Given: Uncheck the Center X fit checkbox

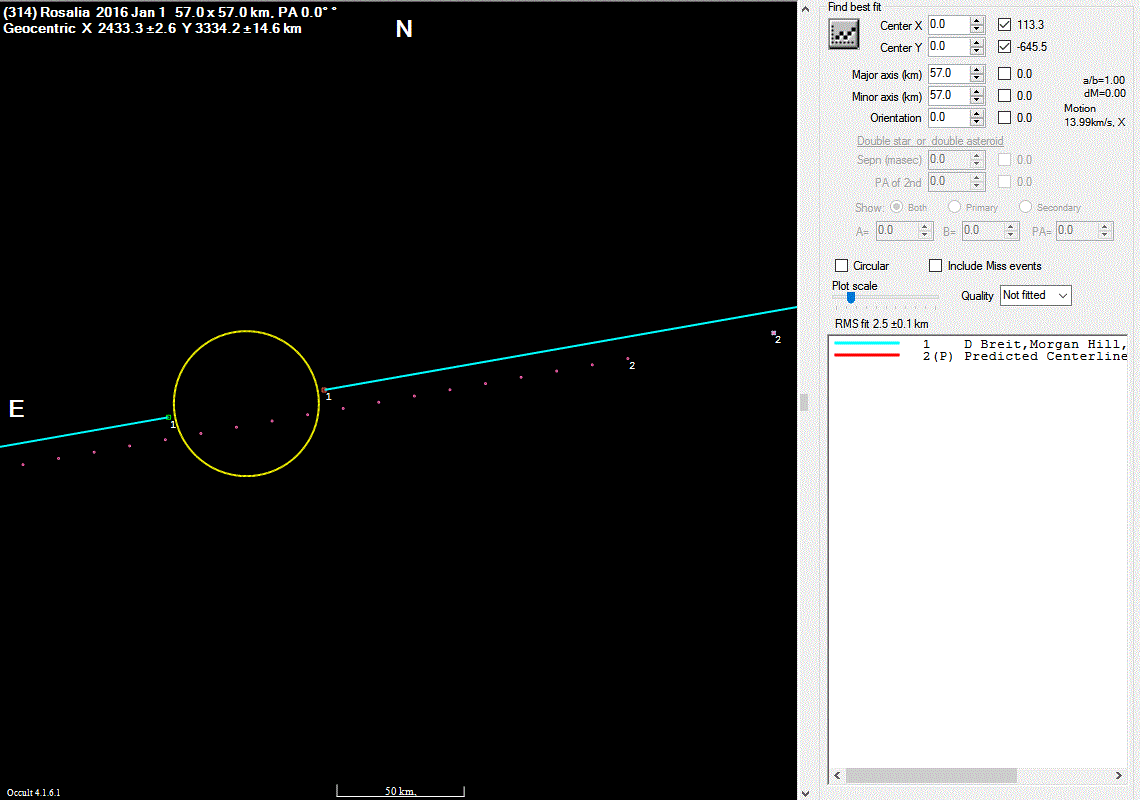Looking at the screenshot, I should [1005, 25].
